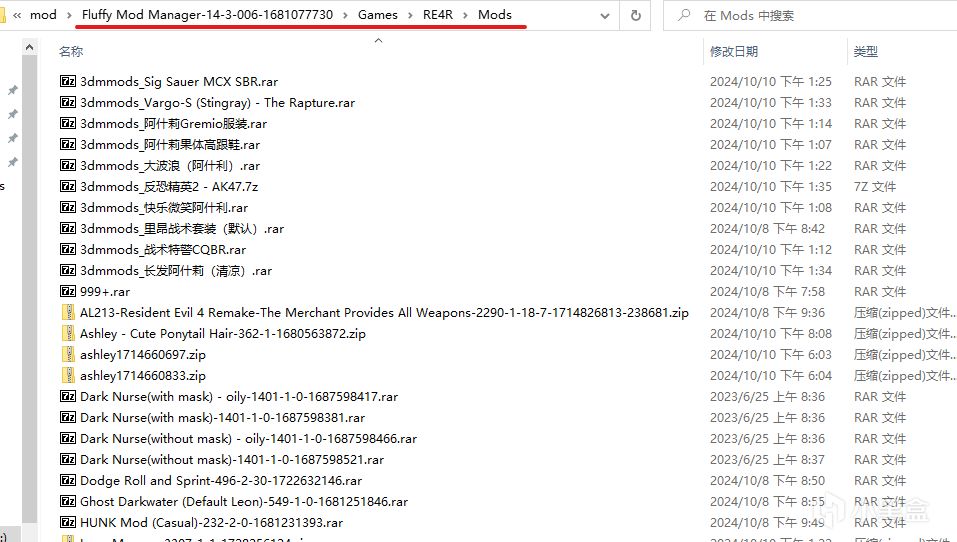Open the address bar history dropdown
The image size is (957, 542).
(605, 15)
